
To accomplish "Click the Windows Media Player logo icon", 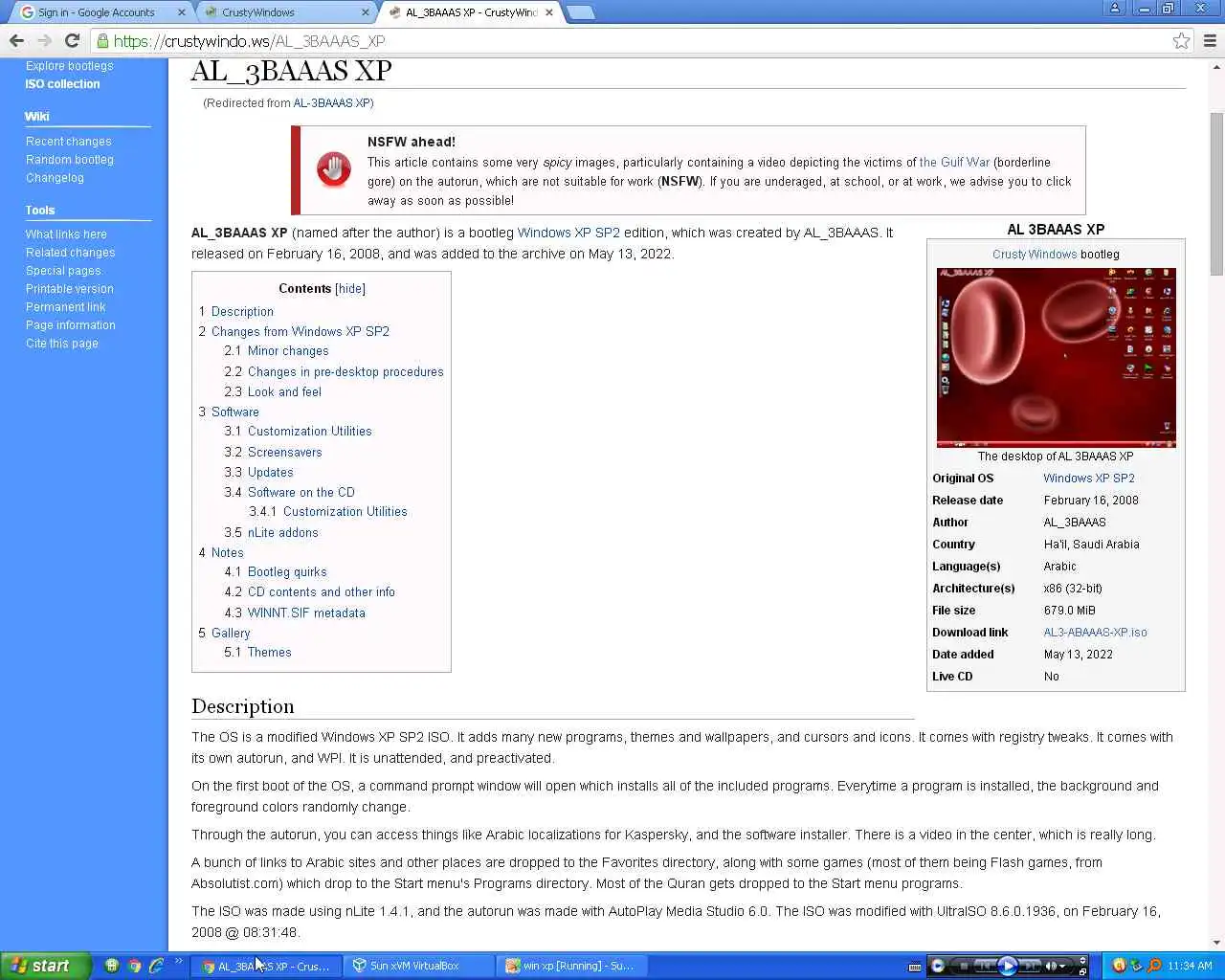I will [x=938, y=966].
